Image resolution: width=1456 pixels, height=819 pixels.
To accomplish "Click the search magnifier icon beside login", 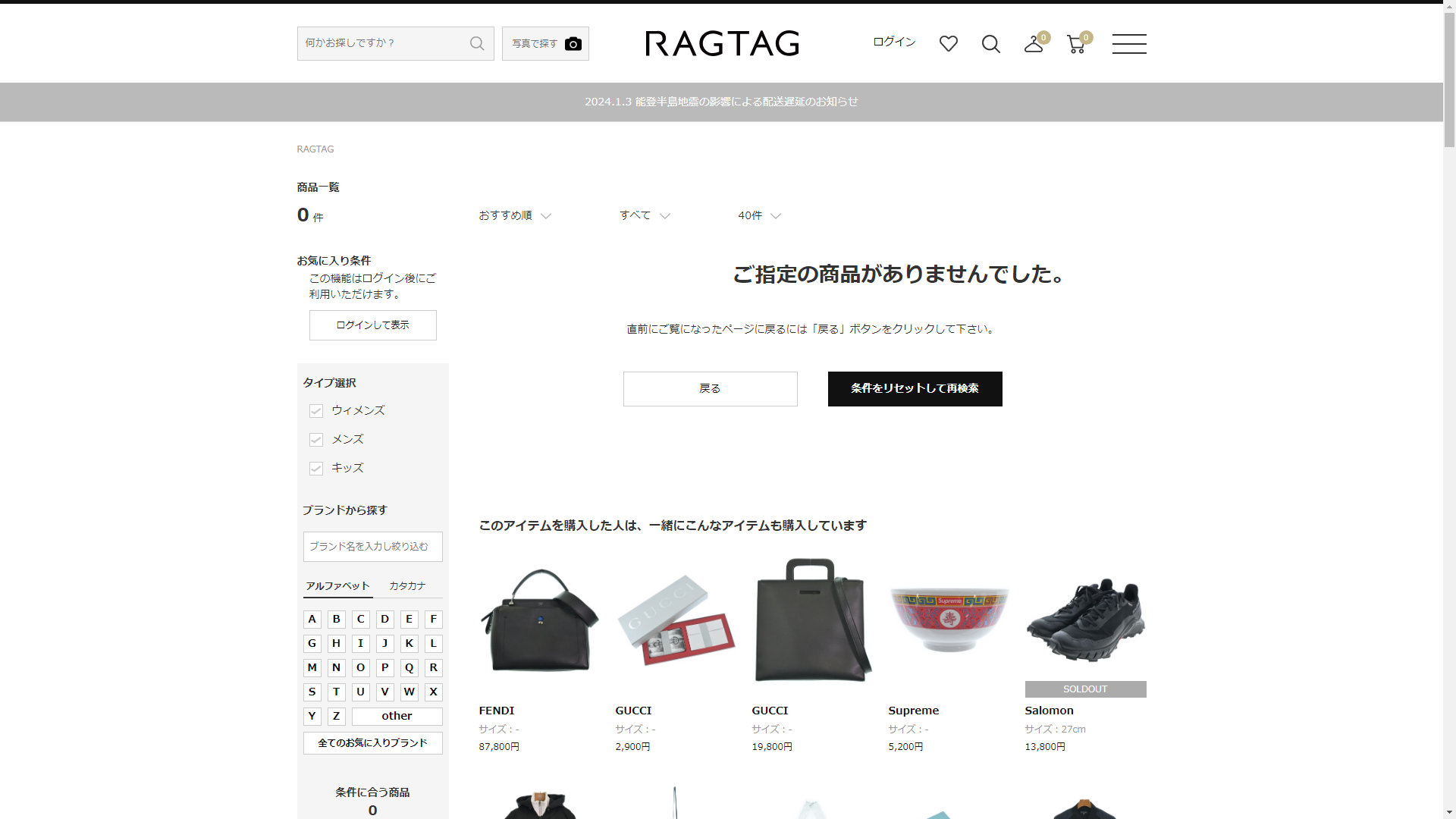I will 990,44.
